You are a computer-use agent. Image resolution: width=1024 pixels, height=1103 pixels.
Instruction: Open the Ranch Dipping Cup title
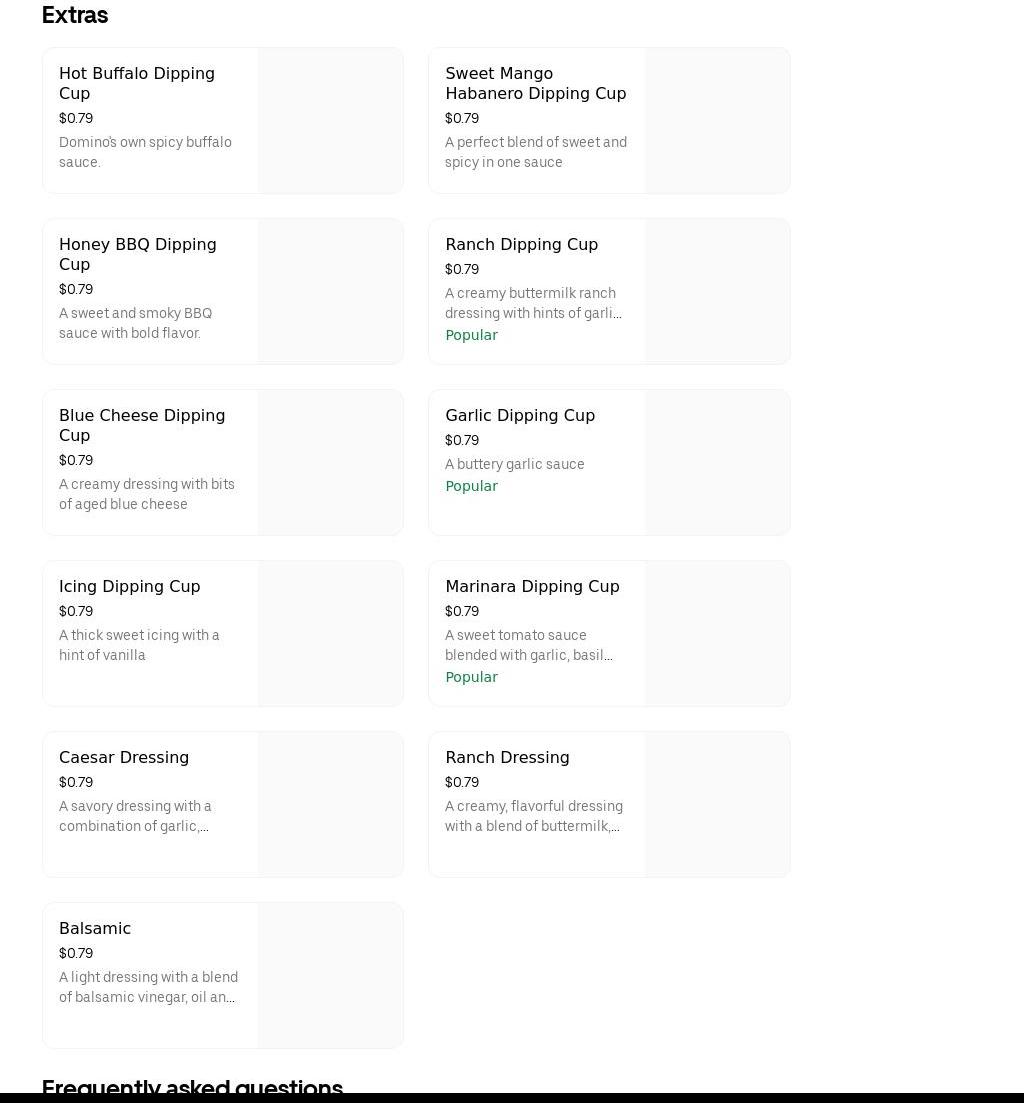521,245
